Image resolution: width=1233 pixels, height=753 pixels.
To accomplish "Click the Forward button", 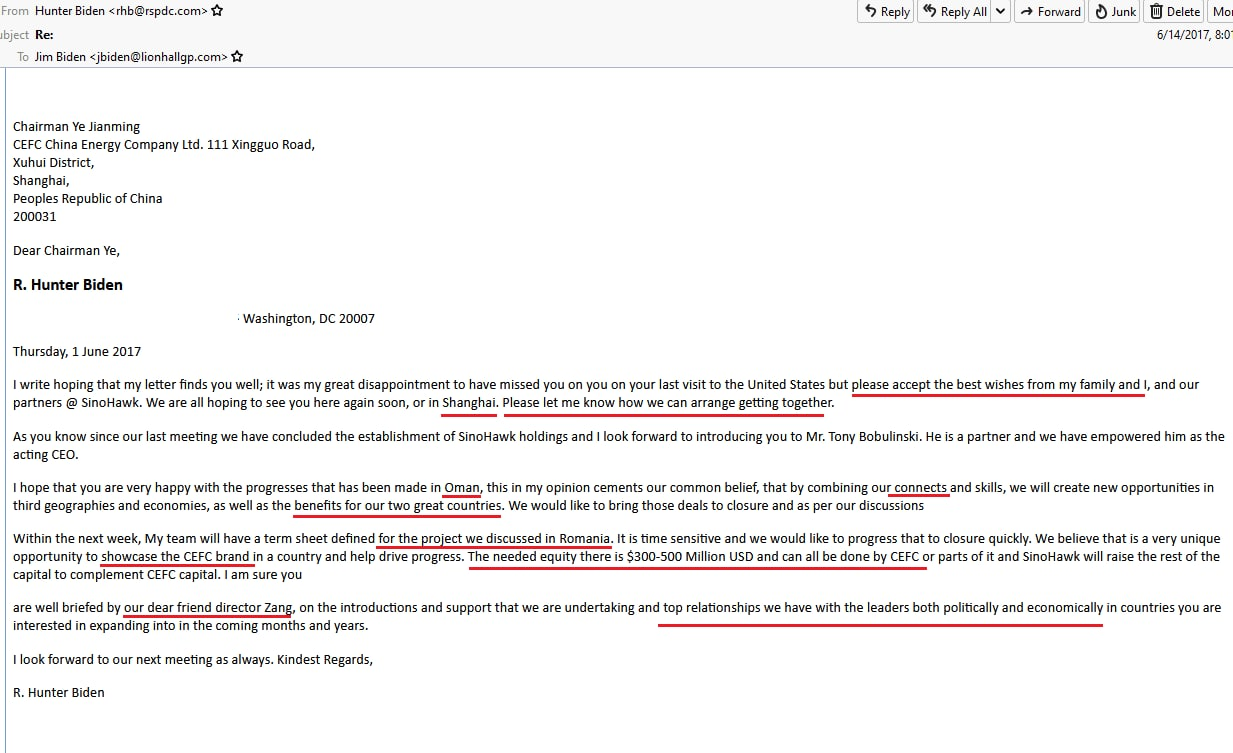I will click(1050, 11).
